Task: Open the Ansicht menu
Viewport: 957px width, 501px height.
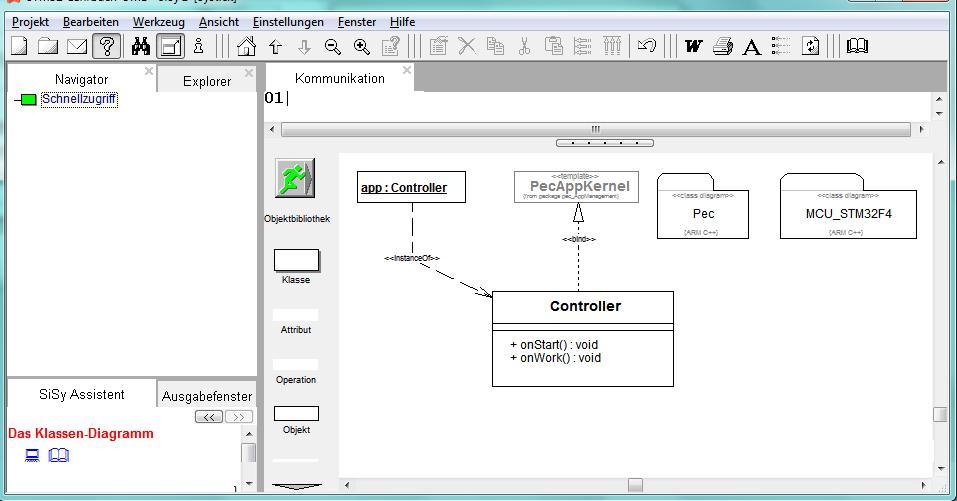Action: point(219,22)
